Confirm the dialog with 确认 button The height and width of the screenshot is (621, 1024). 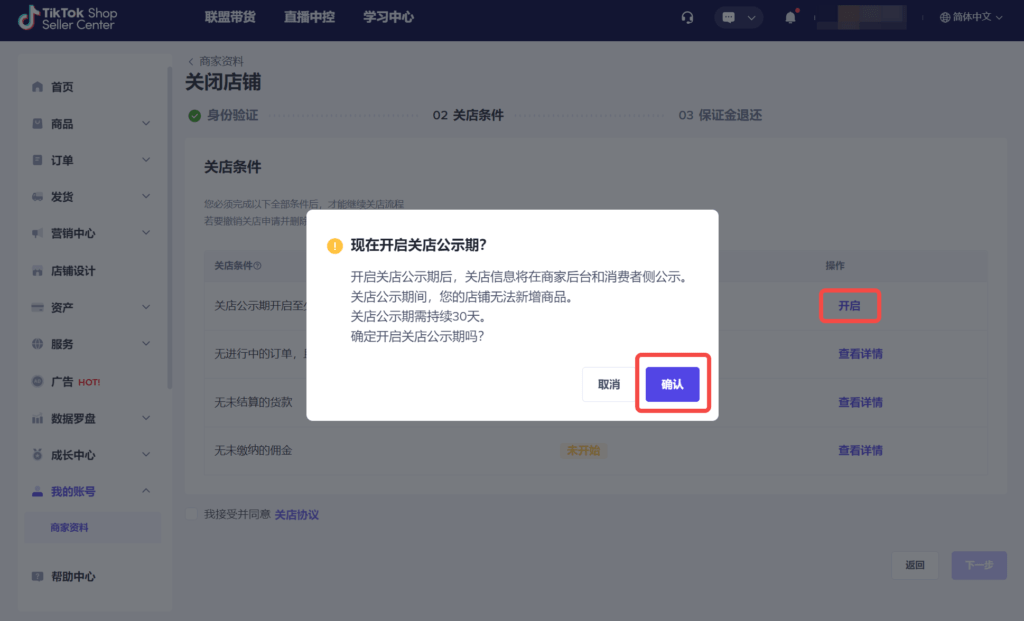tap(672, 383)
